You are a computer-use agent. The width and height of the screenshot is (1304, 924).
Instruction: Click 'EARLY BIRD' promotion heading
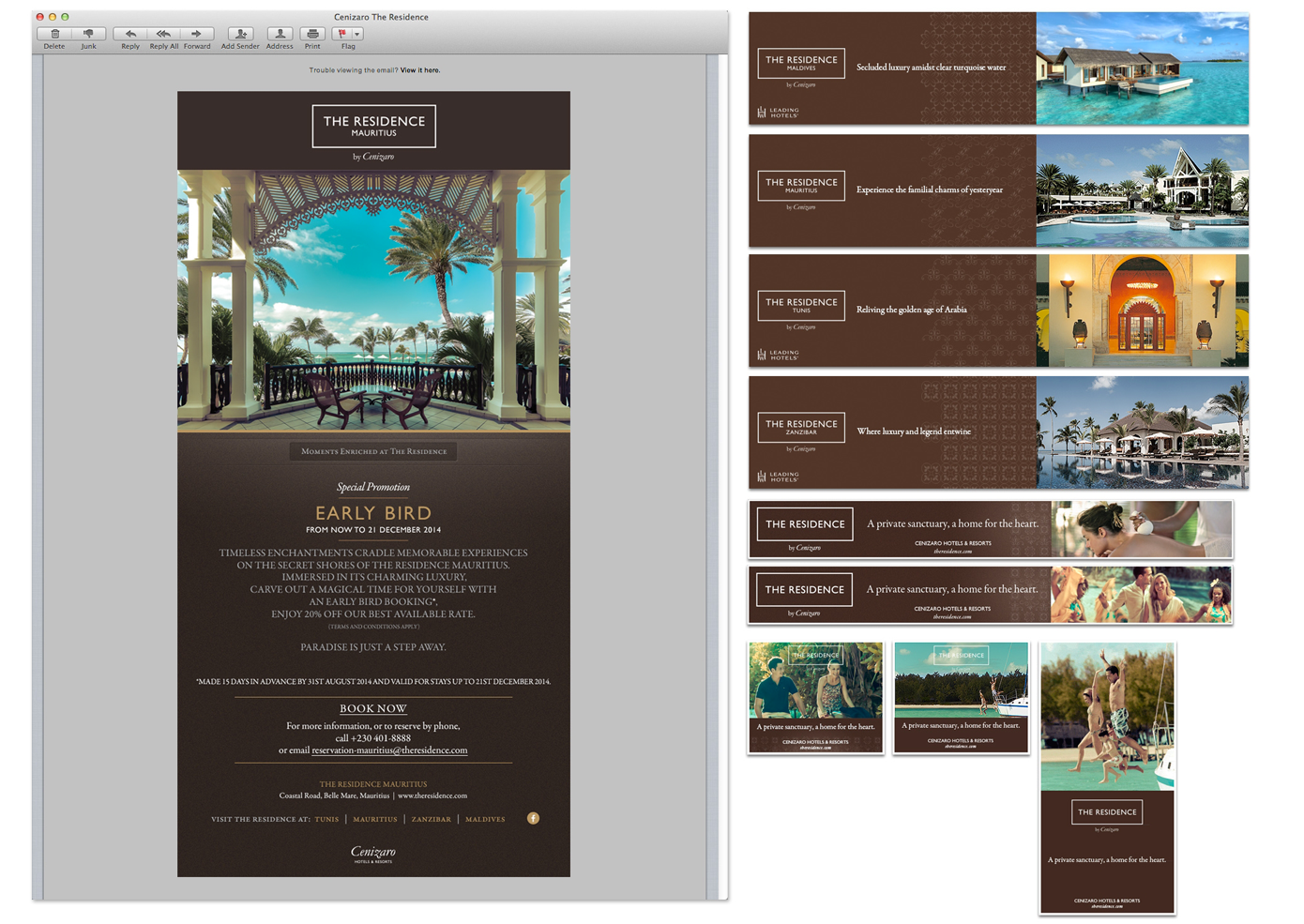tap(373, 513)
